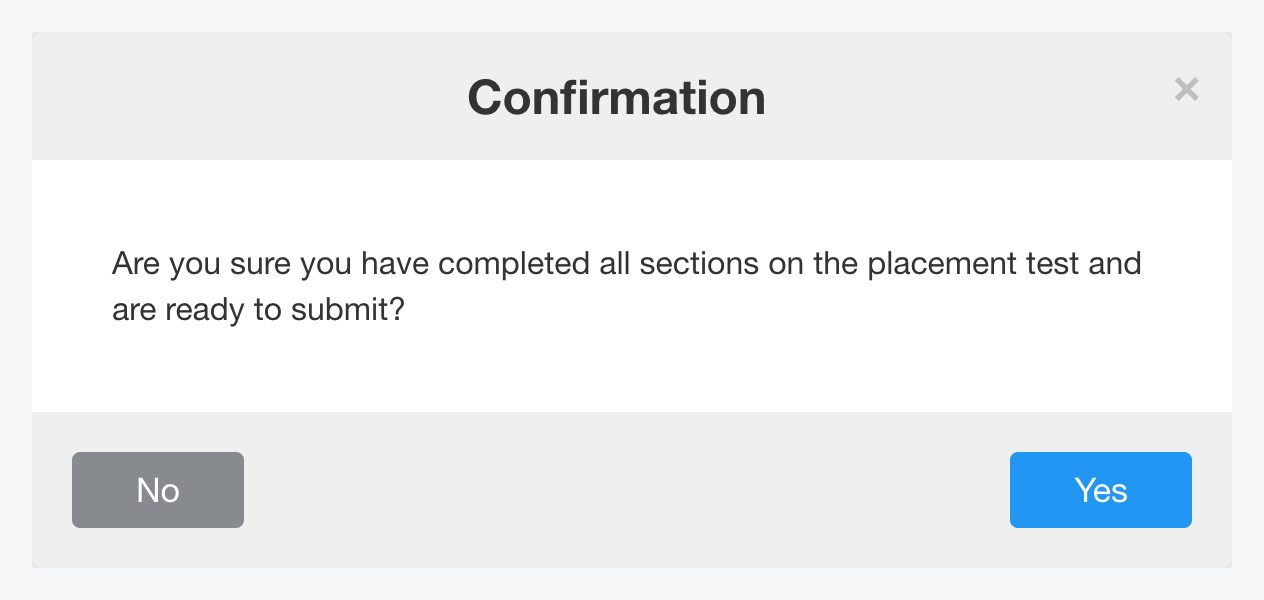The width and height of the screenshot is (1264, 600).
Task: Click the 'Are you sure' message text
Action: (x=626, y=287)
